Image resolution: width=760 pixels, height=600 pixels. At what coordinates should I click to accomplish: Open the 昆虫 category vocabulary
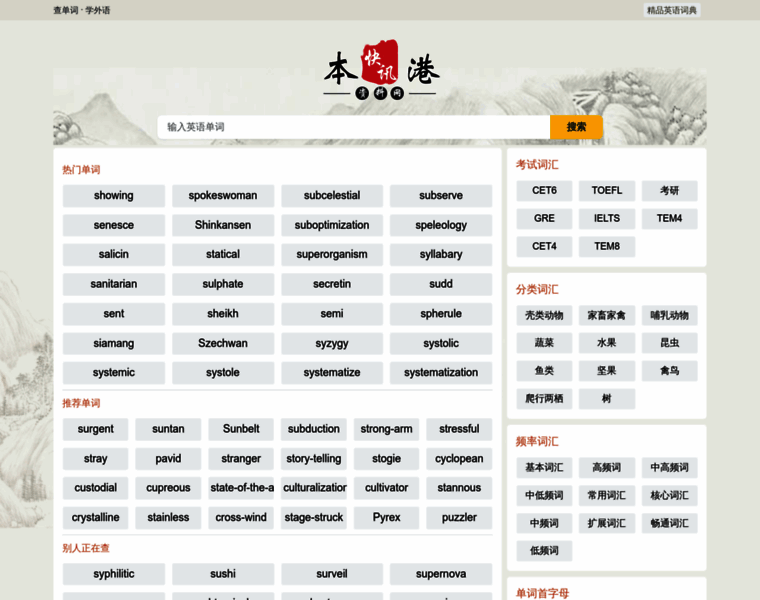coord(669,343)
